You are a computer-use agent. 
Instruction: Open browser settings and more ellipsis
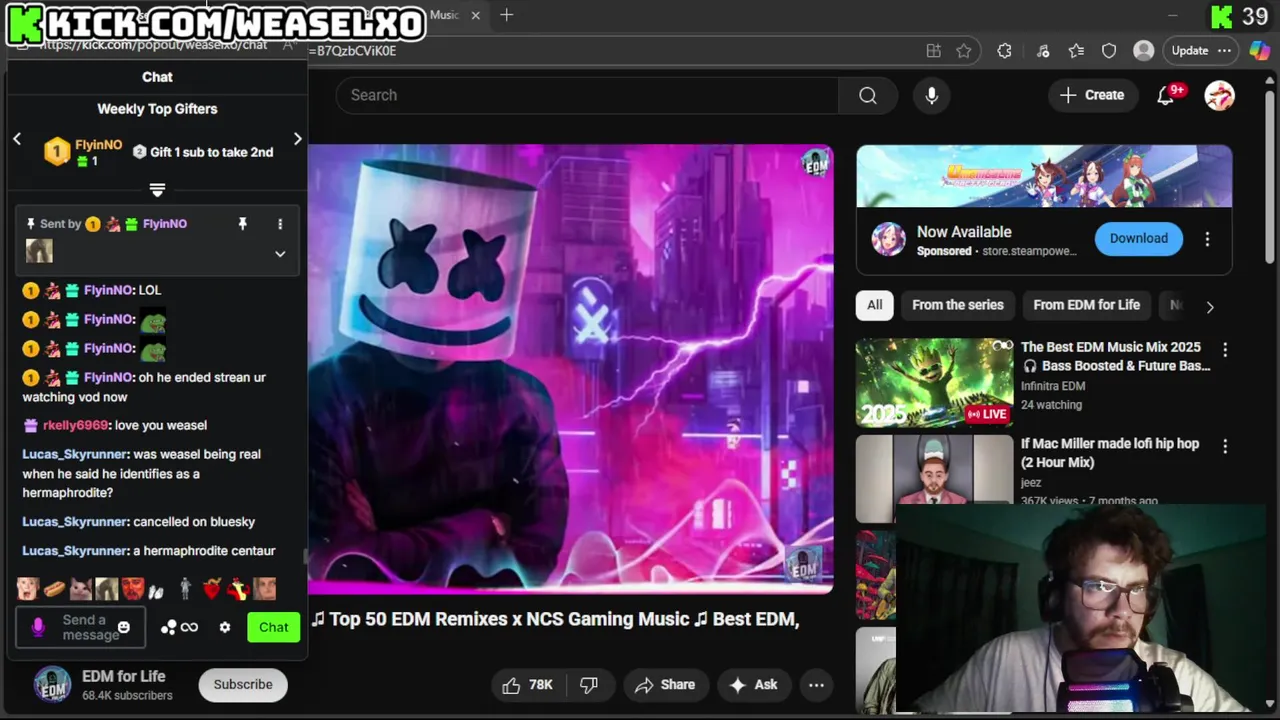[1224, 51]
